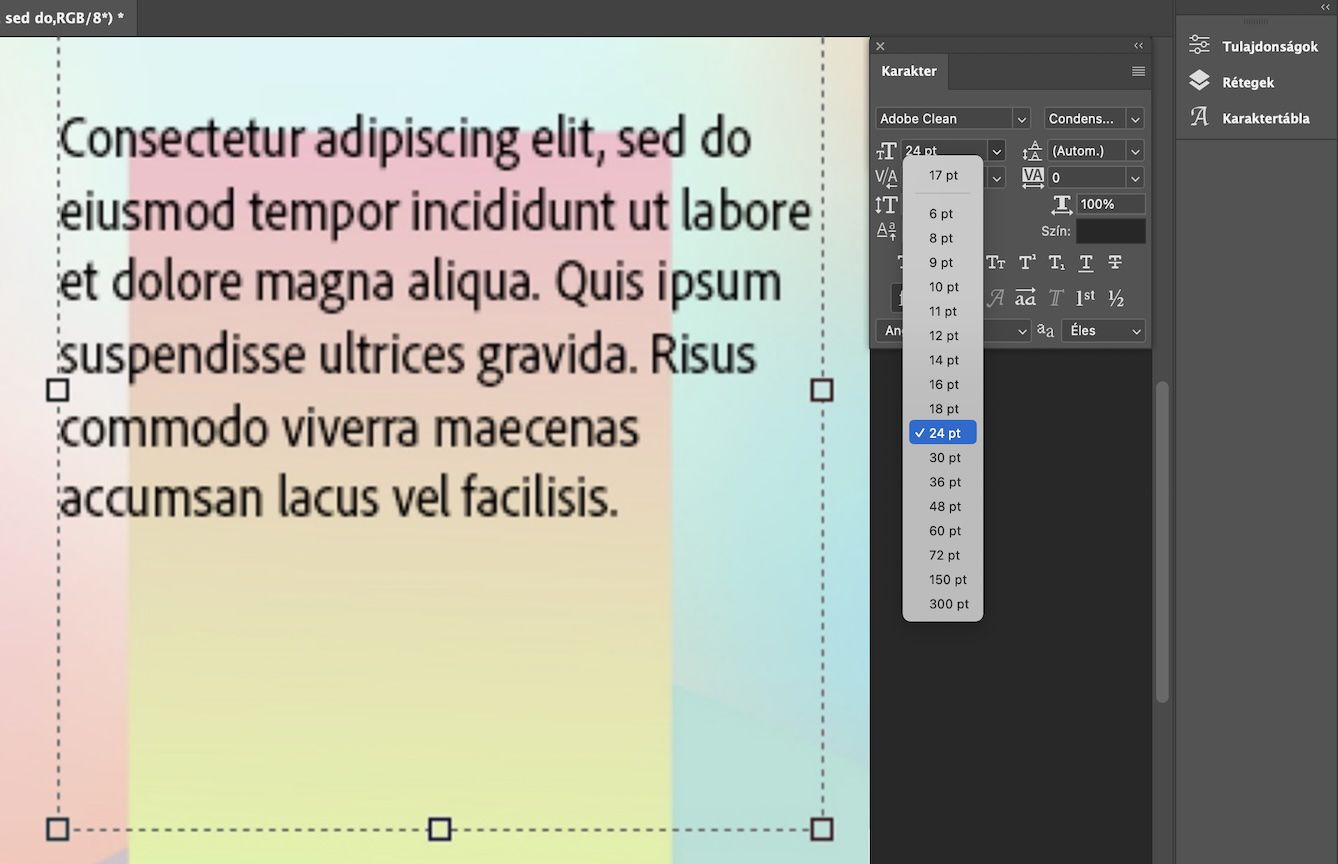Image resolution: width=1338 pixels, height=864 pixels.
Task: Choose 48 pt font size
Action: pyautogui.click(x=943, y=506)
